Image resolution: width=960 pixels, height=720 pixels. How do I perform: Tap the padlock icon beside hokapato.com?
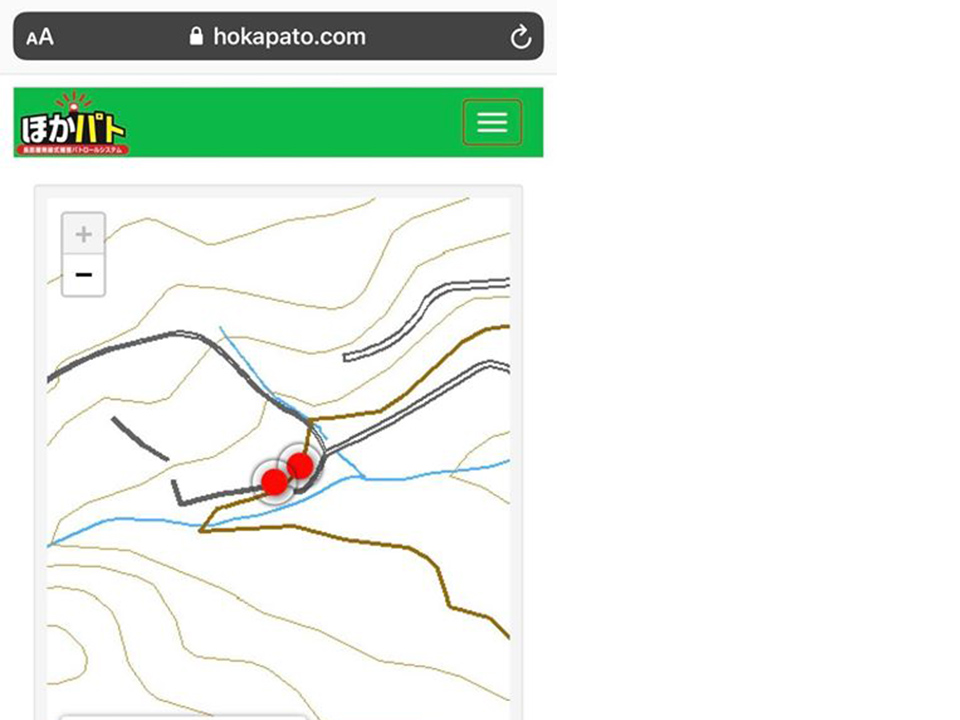(x=196, y=36)
